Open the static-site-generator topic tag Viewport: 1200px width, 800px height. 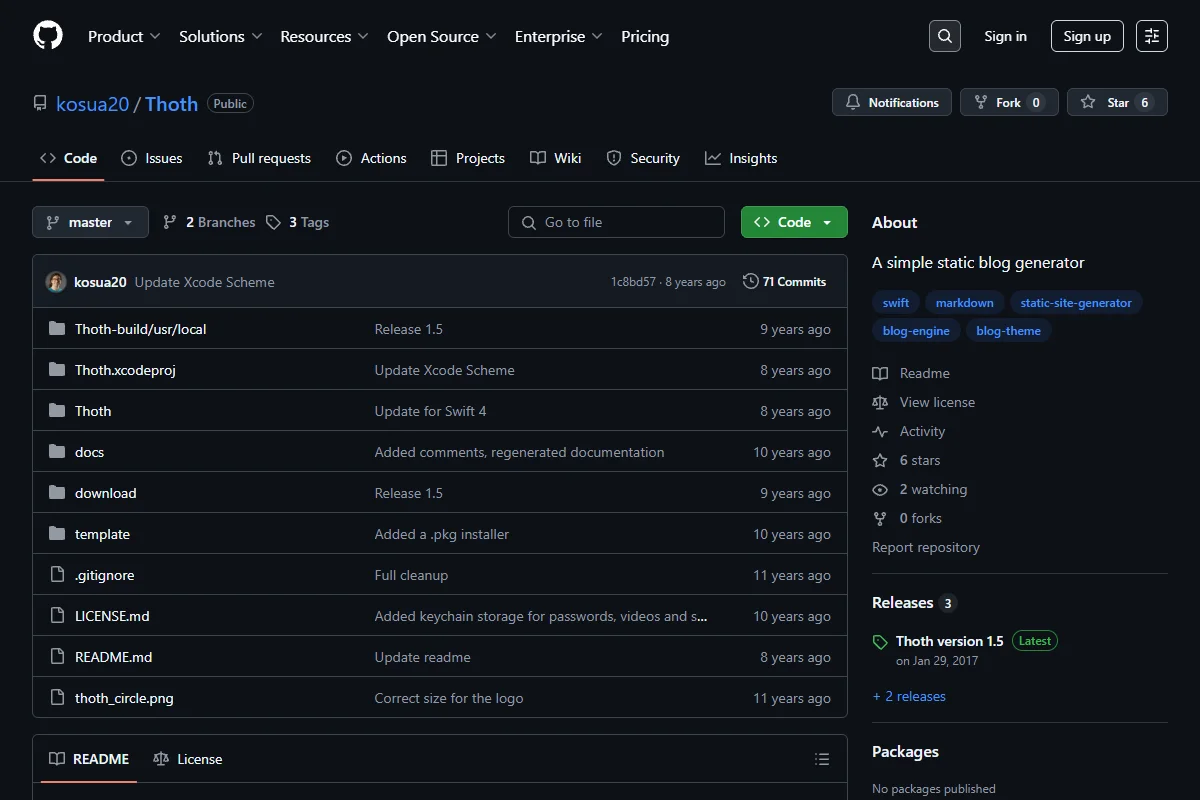coord(1076,303)
